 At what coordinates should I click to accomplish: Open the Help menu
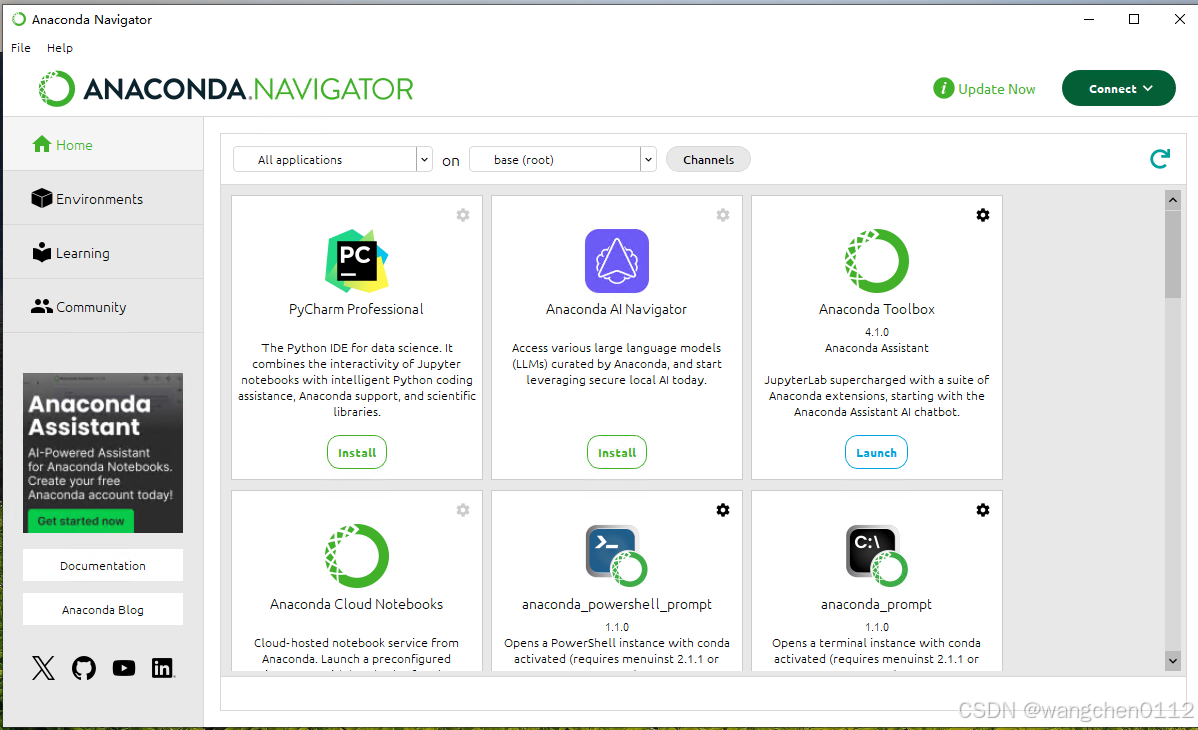click(x=60, y=47)
